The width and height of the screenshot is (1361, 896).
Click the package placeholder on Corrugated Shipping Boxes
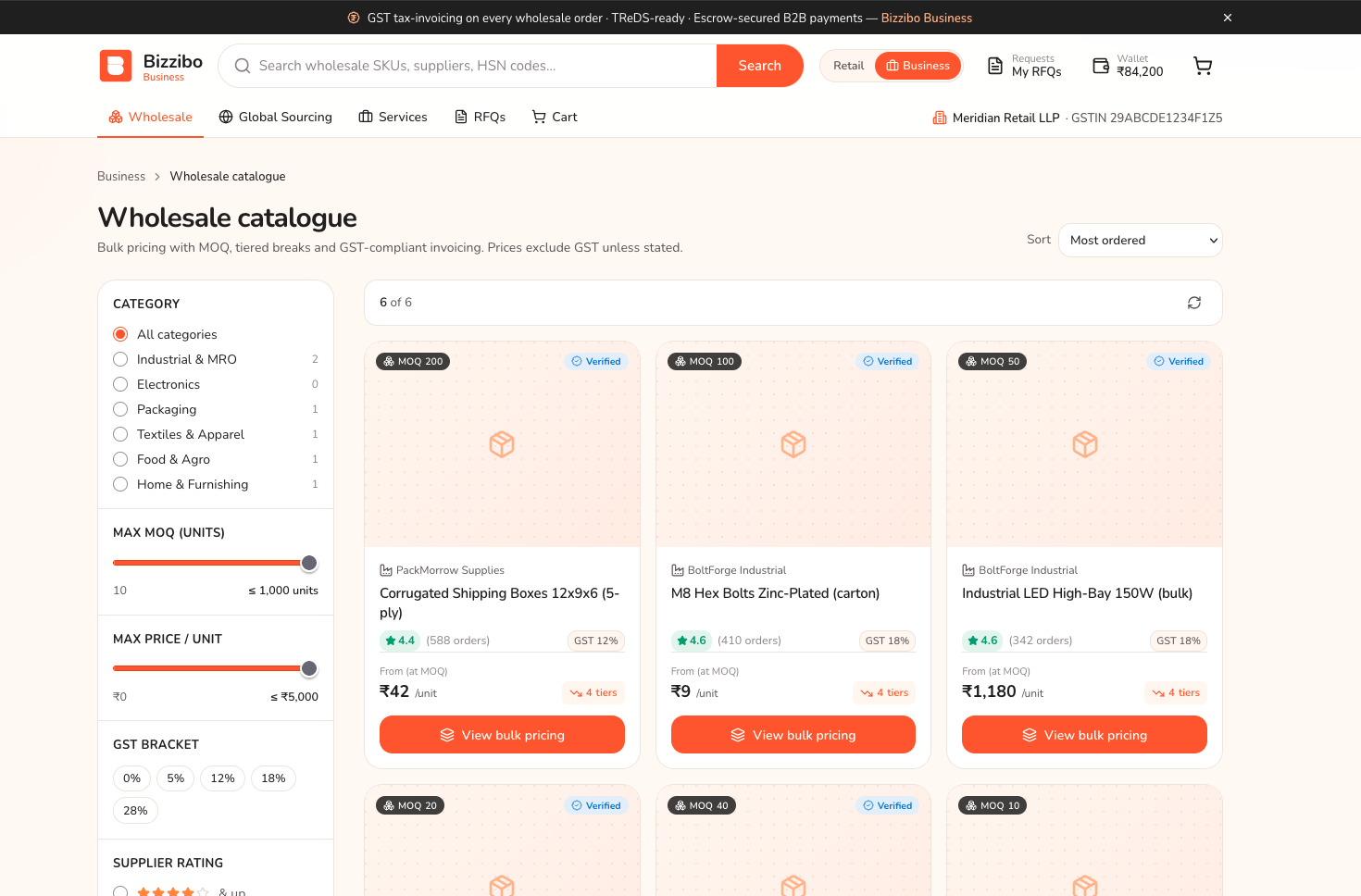click(502, 444)
